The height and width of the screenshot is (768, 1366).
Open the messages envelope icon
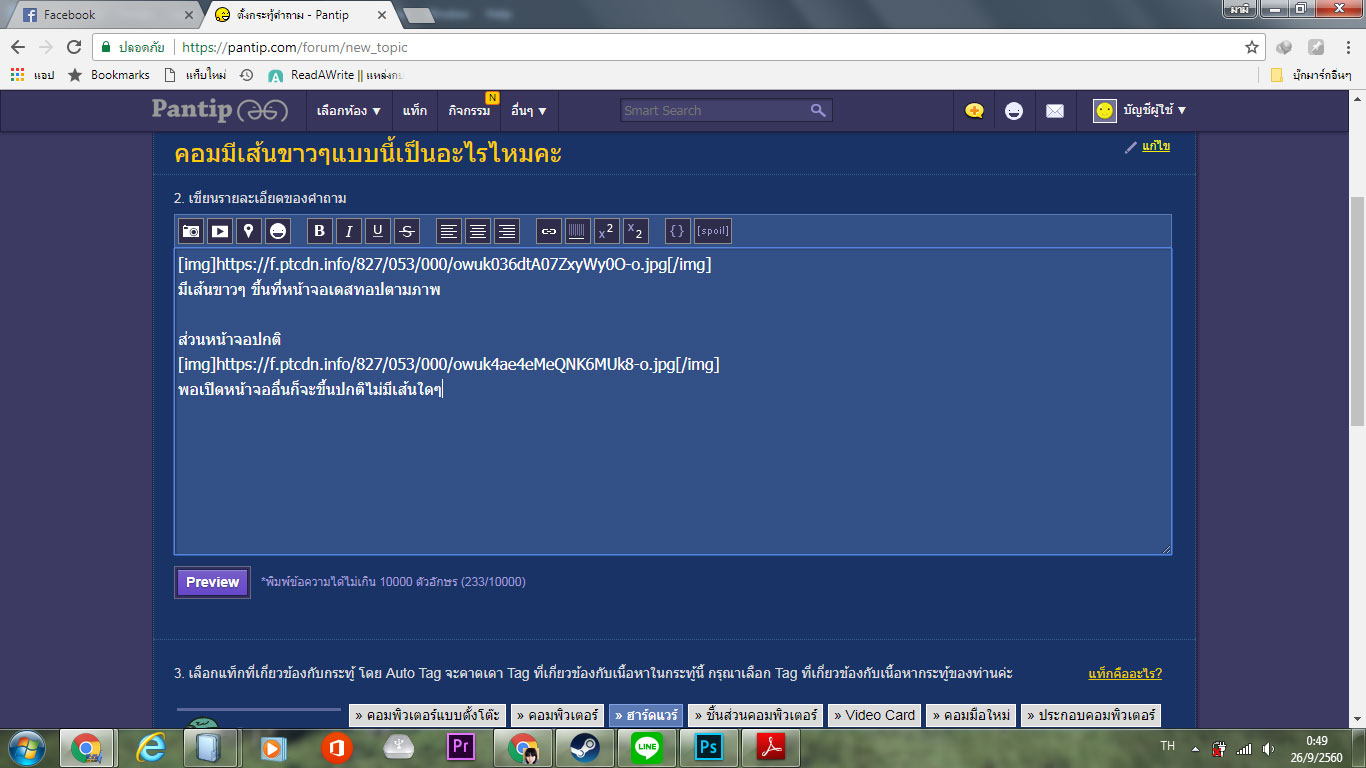tap(1055, 111)
